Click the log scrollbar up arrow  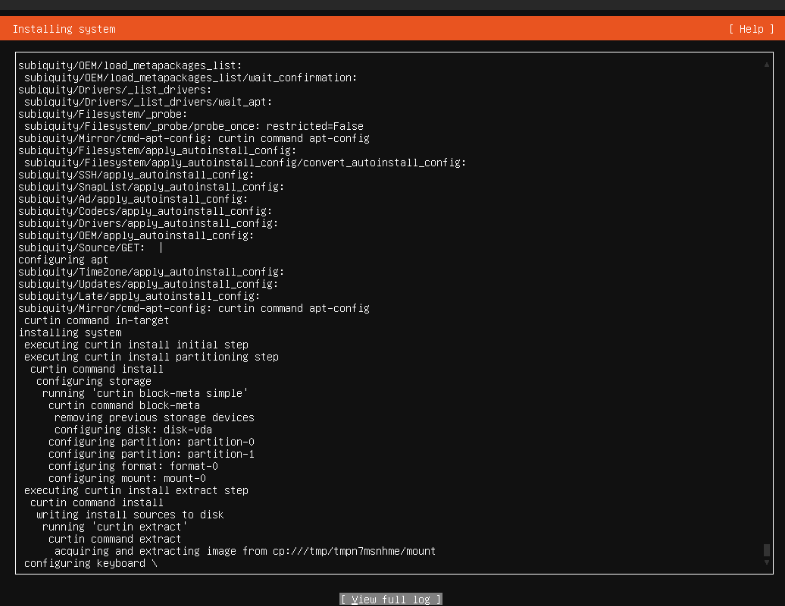(766, 64)
